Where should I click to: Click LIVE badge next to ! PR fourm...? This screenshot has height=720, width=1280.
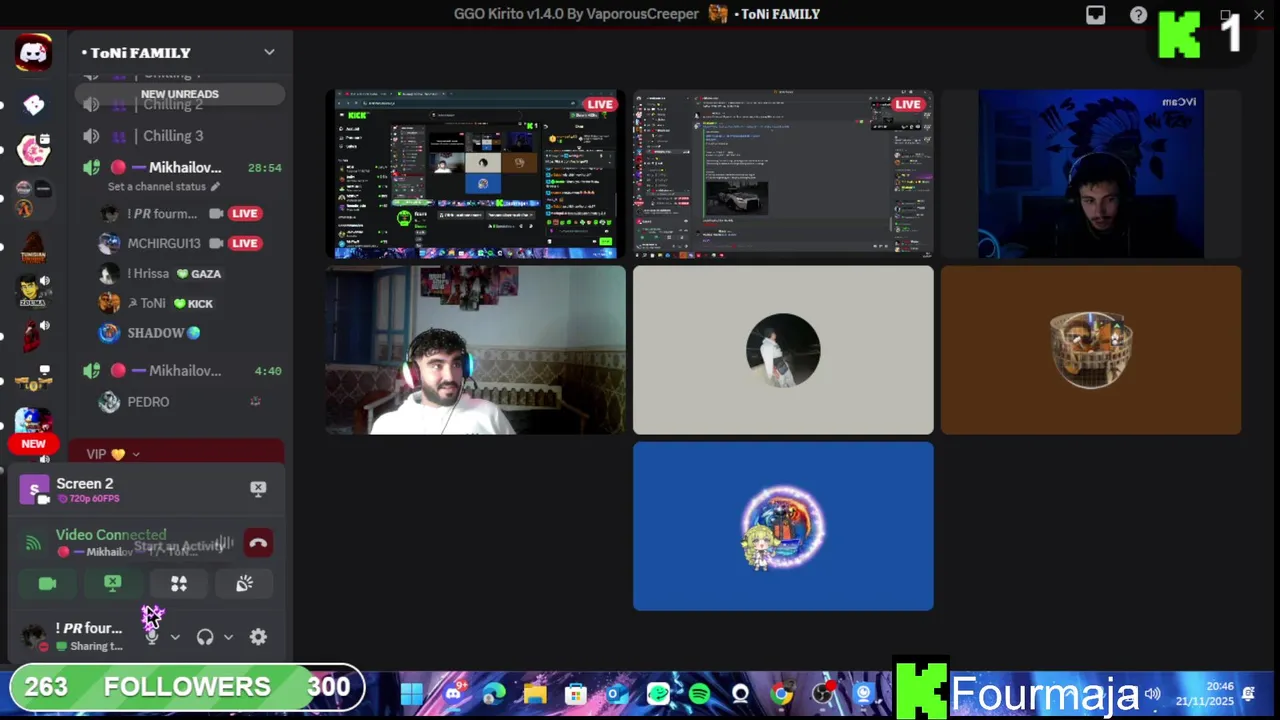[x=245, y=213]
